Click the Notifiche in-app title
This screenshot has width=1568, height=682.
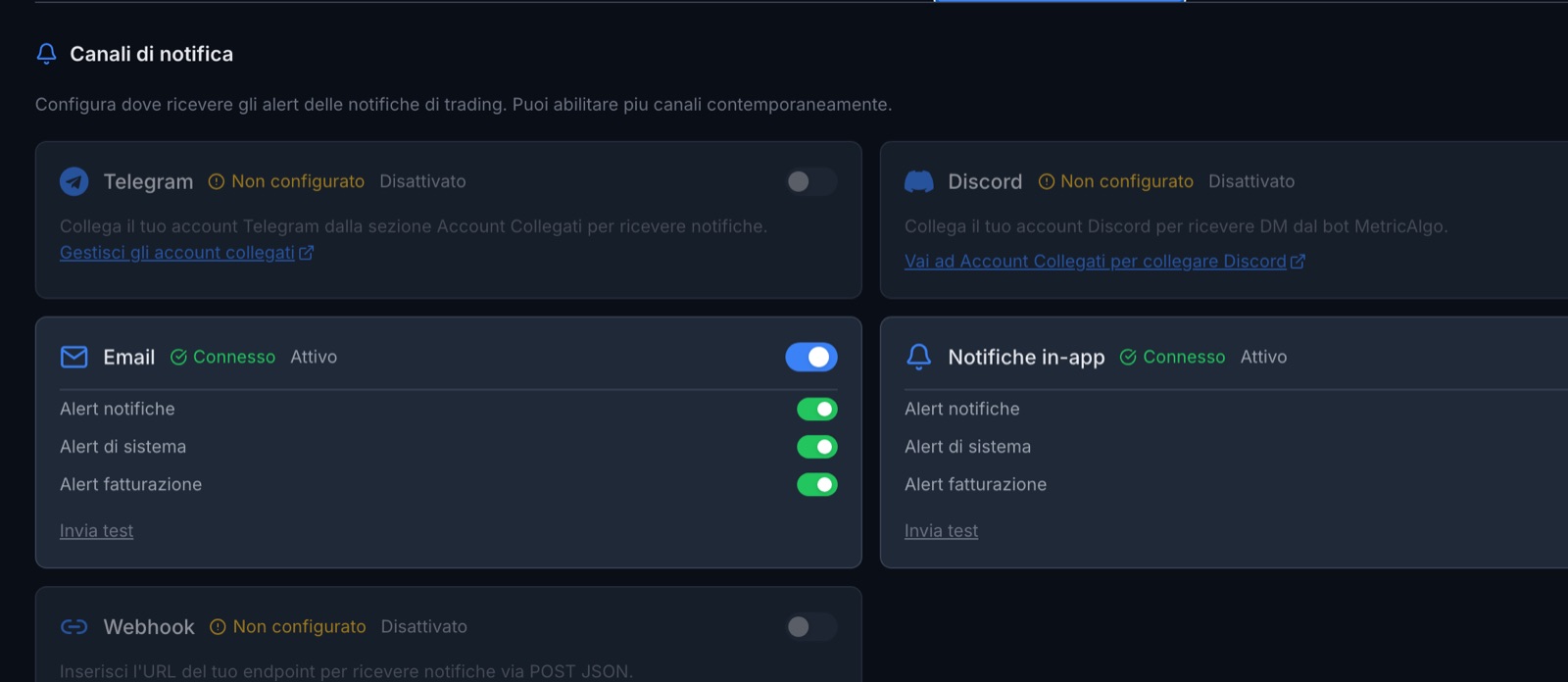coord(1026,357)
